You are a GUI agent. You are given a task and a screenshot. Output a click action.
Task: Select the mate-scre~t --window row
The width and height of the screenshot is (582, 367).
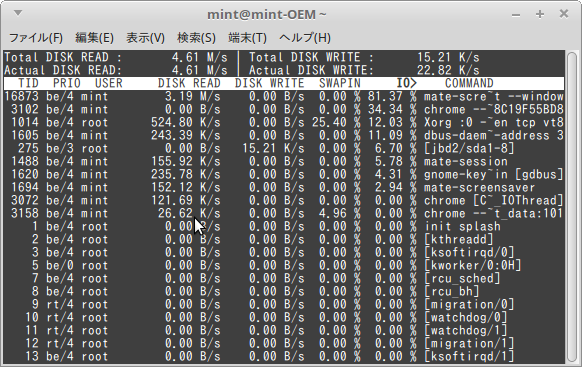284,96
